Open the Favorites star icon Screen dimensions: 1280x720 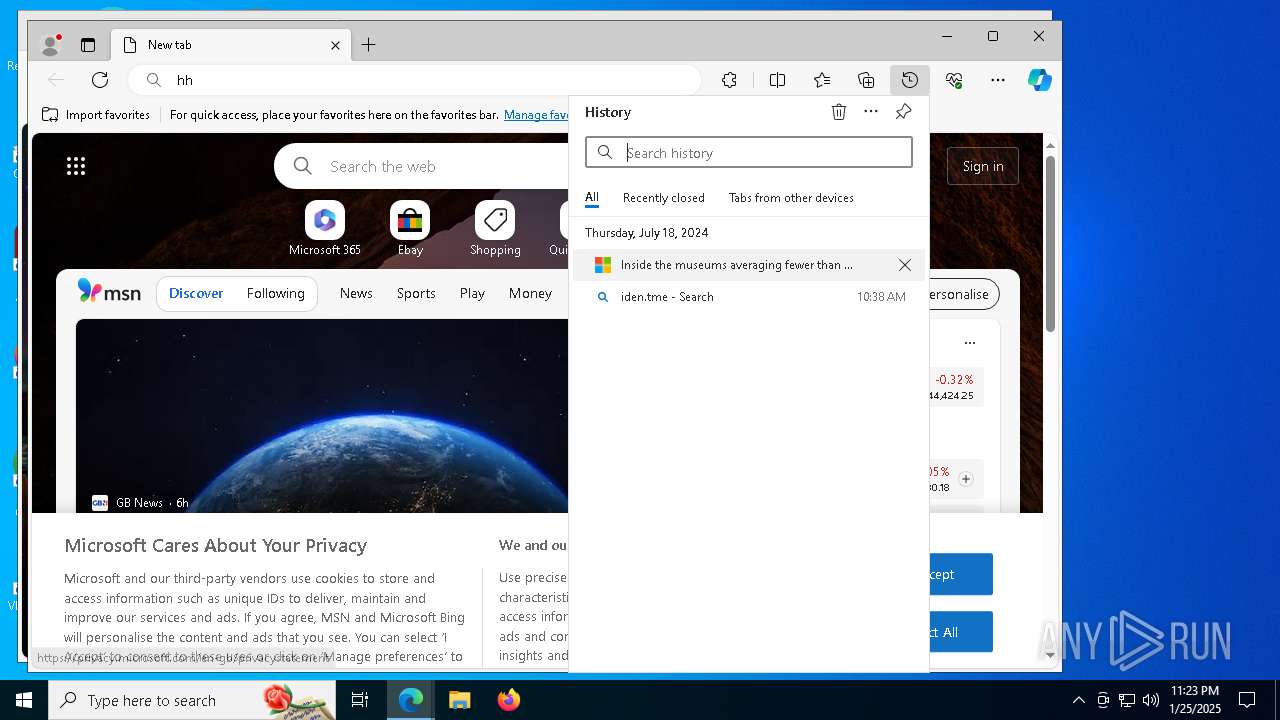click(822, 80)
